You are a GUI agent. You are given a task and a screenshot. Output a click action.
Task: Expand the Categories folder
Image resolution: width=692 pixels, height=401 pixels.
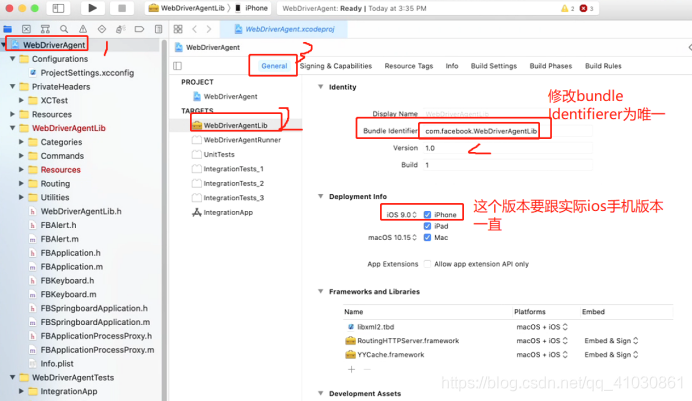[21, 142]
